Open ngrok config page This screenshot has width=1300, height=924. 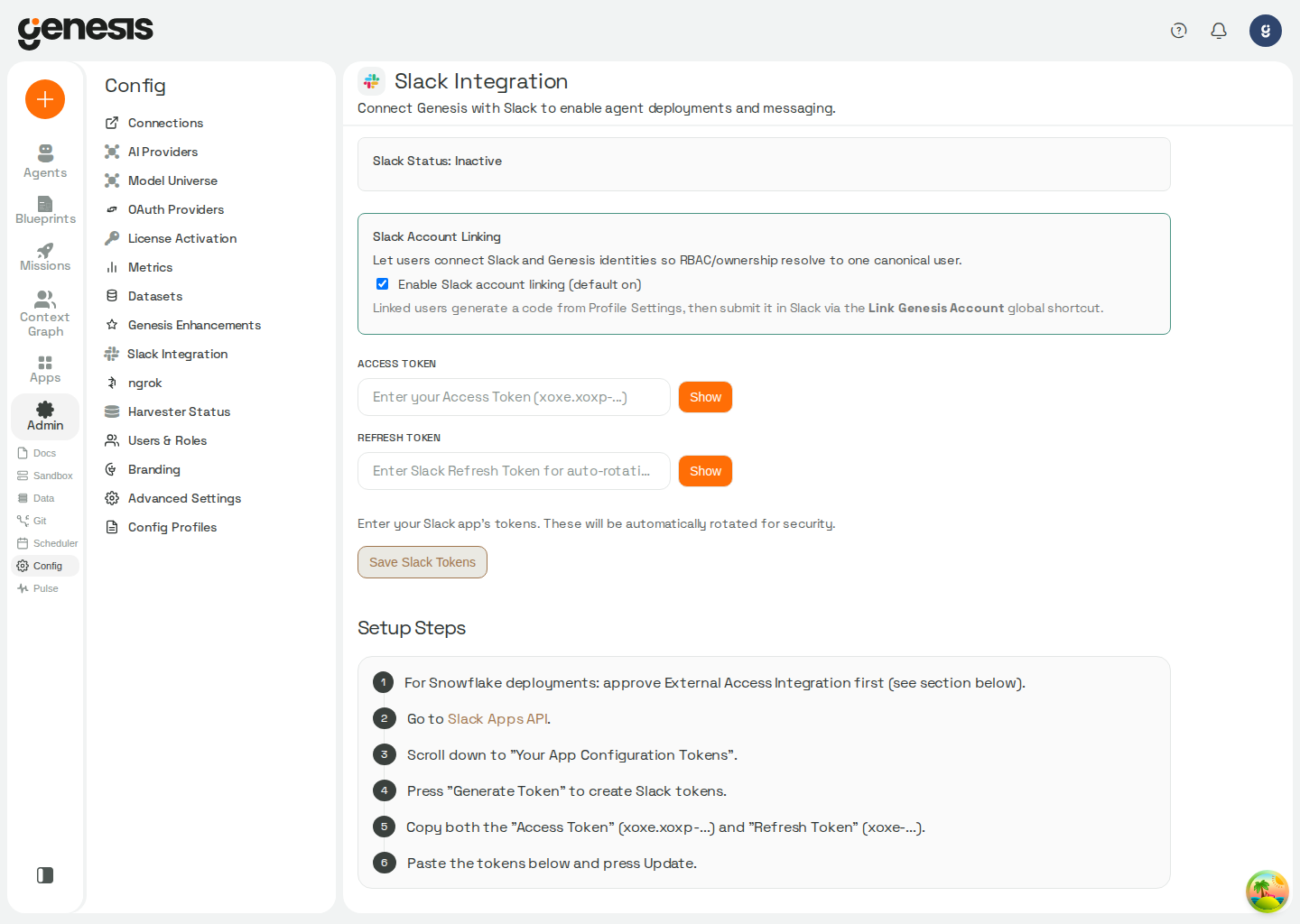[x=134, y=383]
